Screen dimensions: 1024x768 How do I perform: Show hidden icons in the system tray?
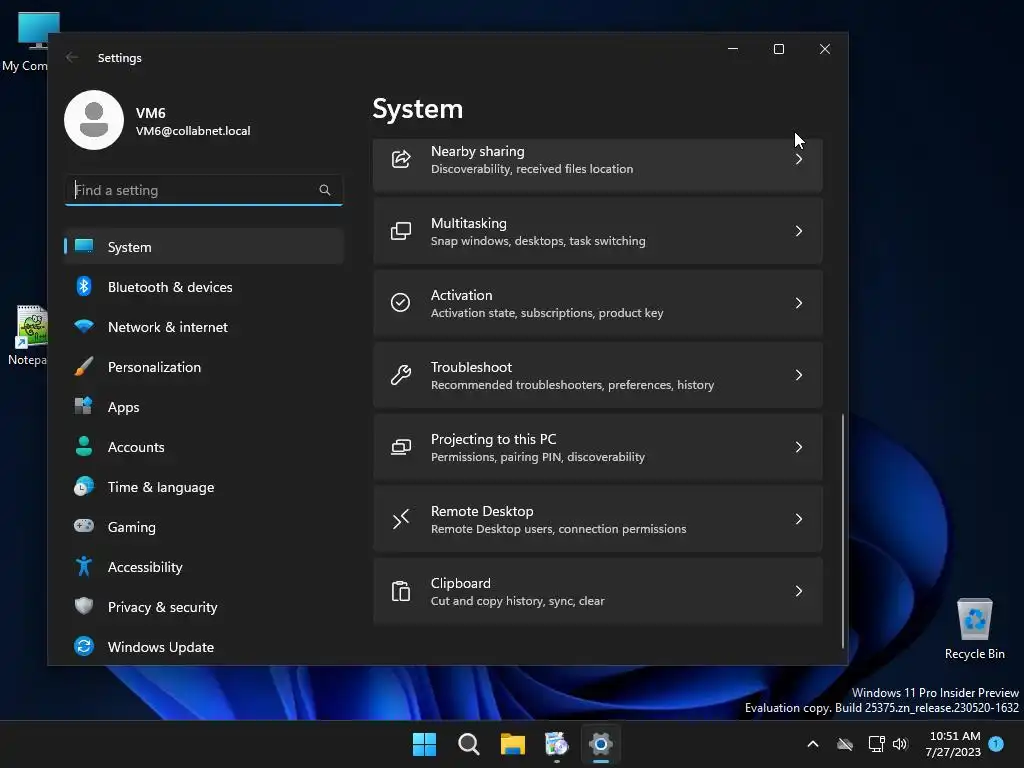coord(813,744)
